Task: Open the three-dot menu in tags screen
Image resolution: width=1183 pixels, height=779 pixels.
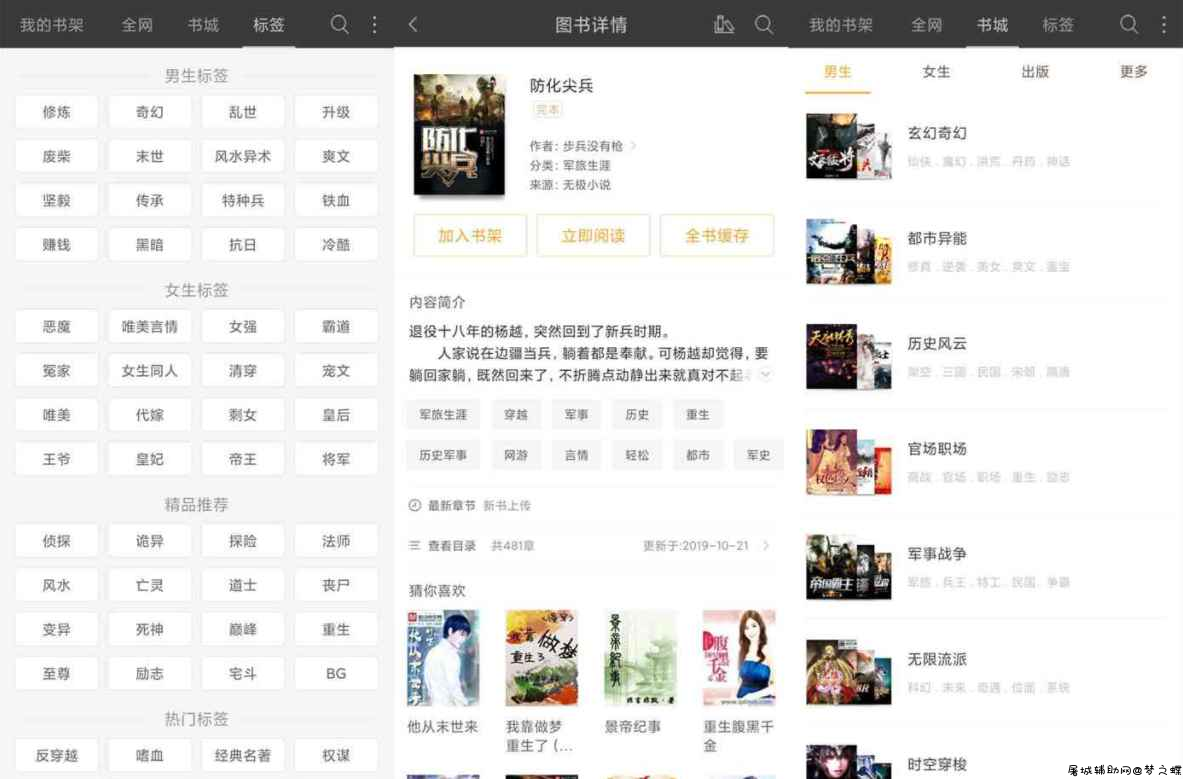Action: pyautogui.click(x=375, y=24)
